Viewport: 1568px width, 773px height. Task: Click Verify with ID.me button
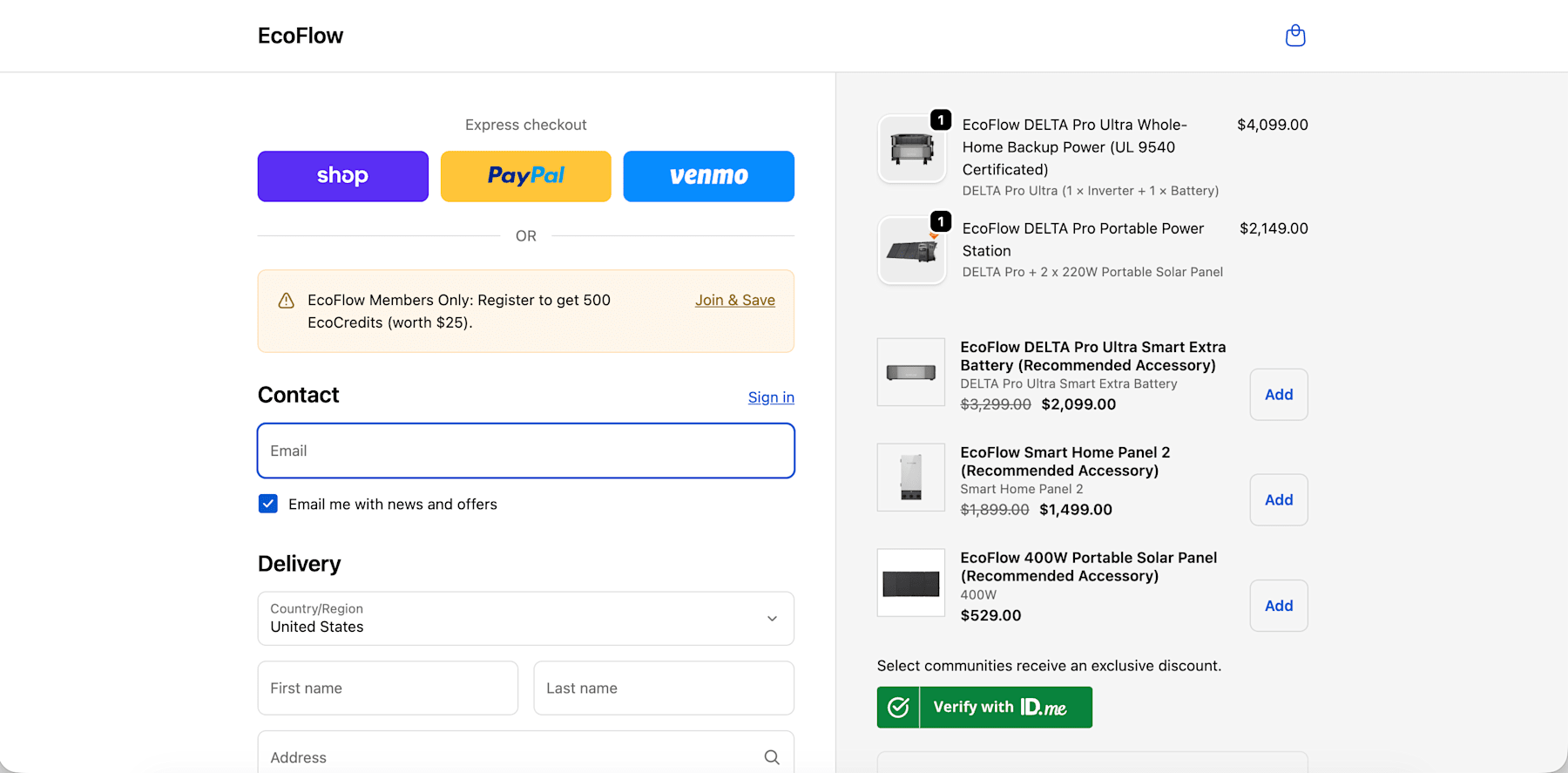click(x=984, y=708)
